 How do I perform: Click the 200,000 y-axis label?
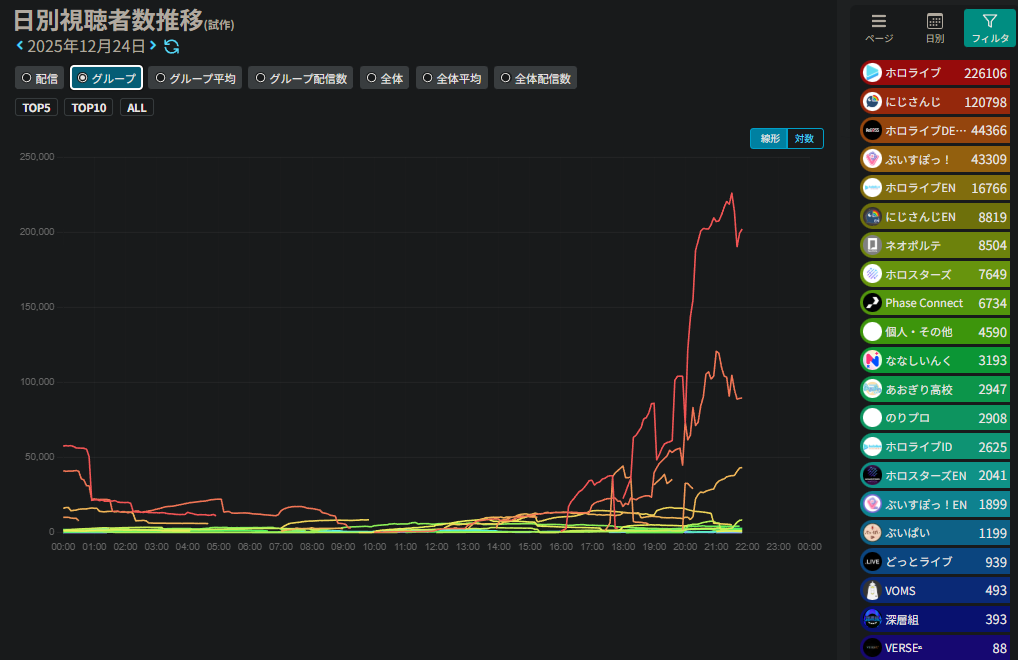pyautogui.click(x=37, y=232)
